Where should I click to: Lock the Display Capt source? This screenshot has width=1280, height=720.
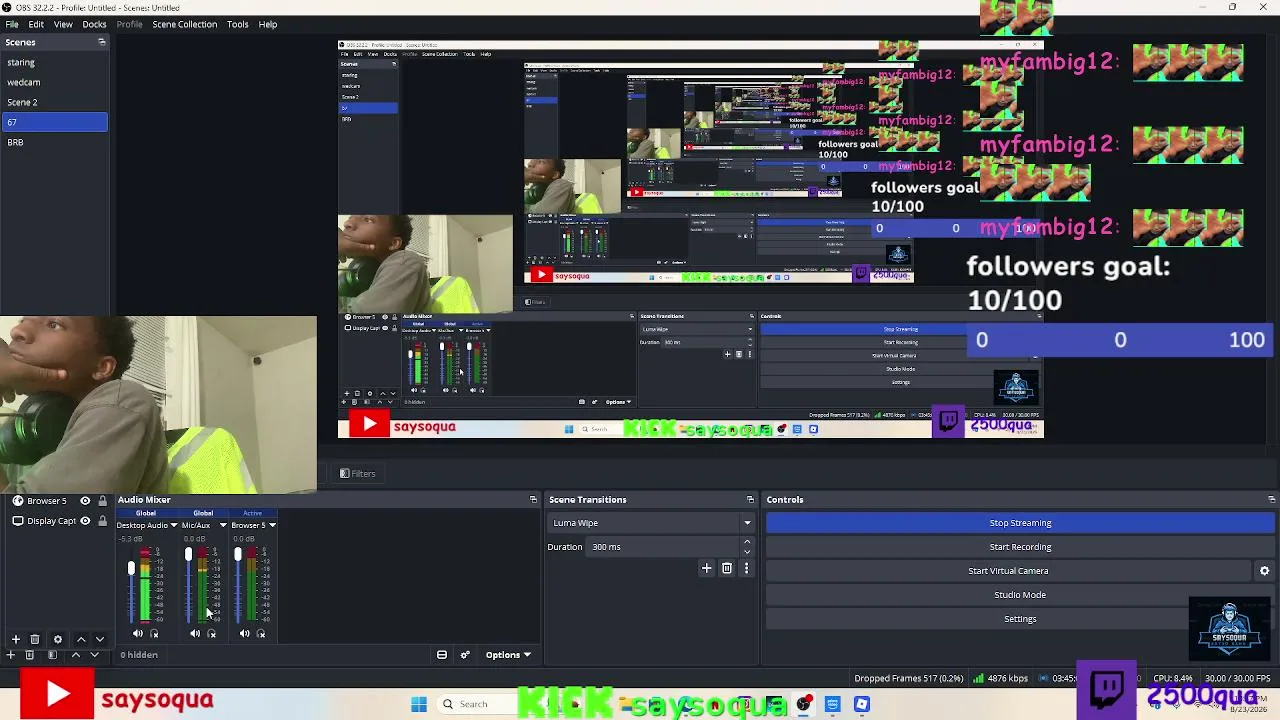click(102, 521)
